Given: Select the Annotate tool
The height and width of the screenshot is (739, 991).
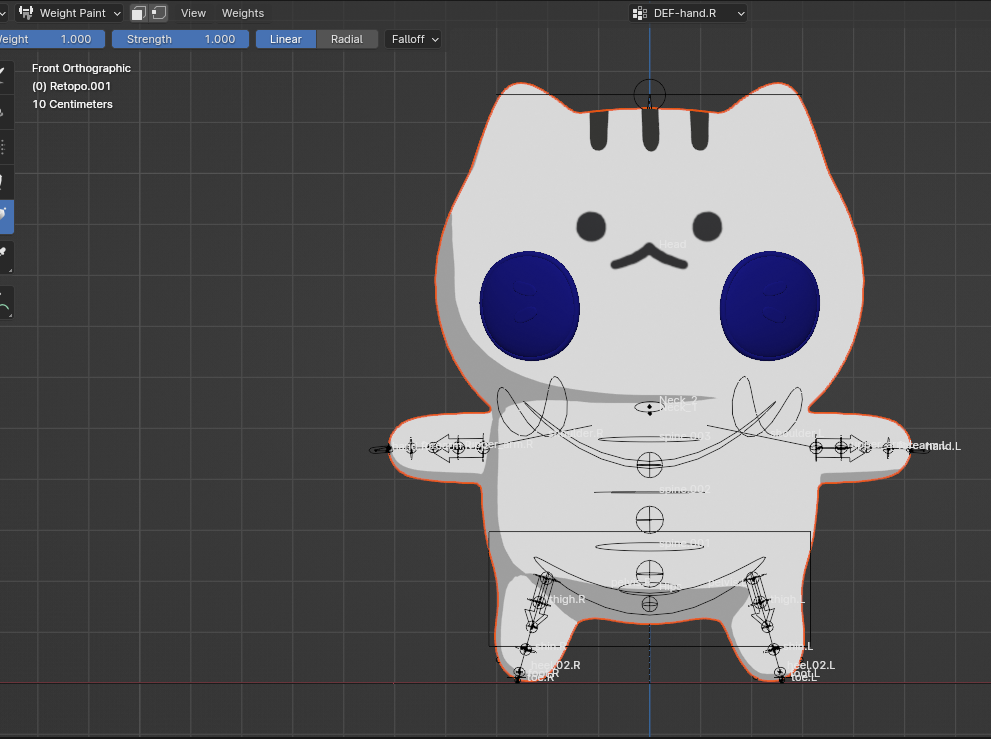Looking at the screenshot, I should tap(6, 303).
